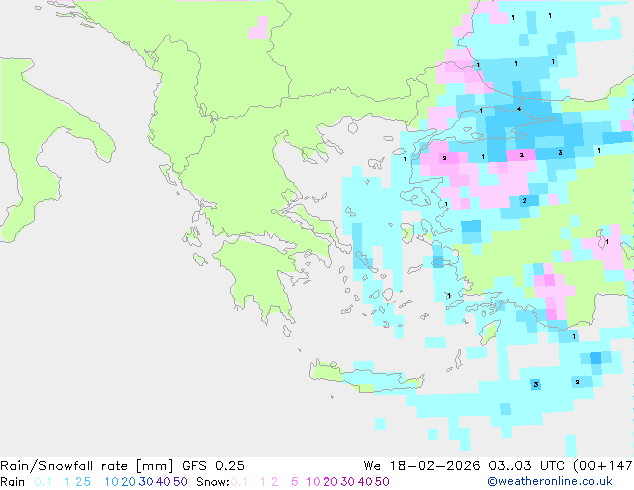Select the Rain legend value 40
634x490 pixels.
tap(163, 482)
